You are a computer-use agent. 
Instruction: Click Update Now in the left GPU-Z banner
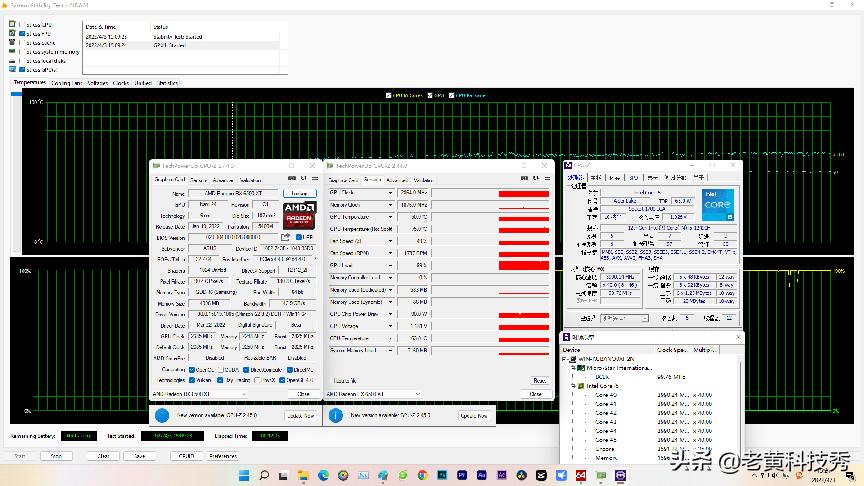coord(300,414)
